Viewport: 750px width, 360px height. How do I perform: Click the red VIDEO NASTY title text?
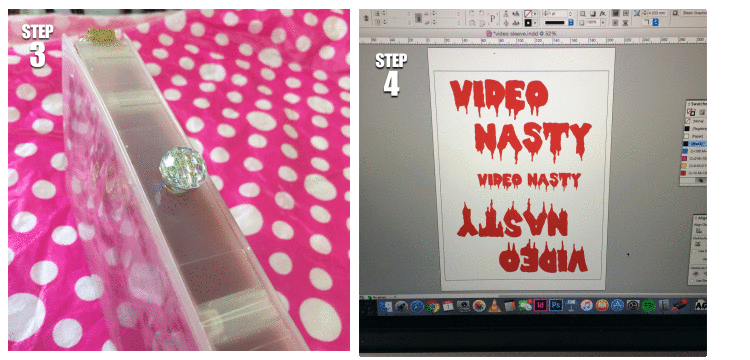[x=521, y=120]
